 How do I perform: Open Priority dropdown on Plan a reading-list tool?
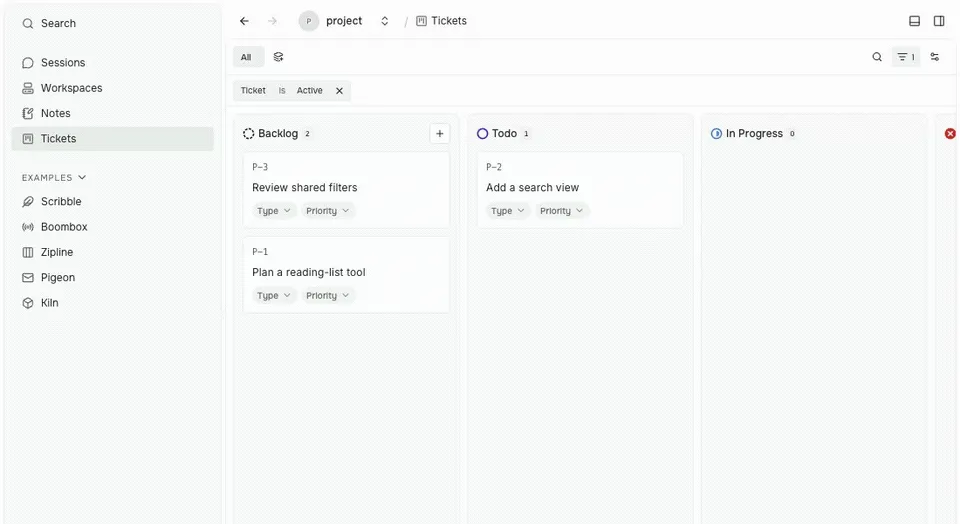[x=328, y=296]
